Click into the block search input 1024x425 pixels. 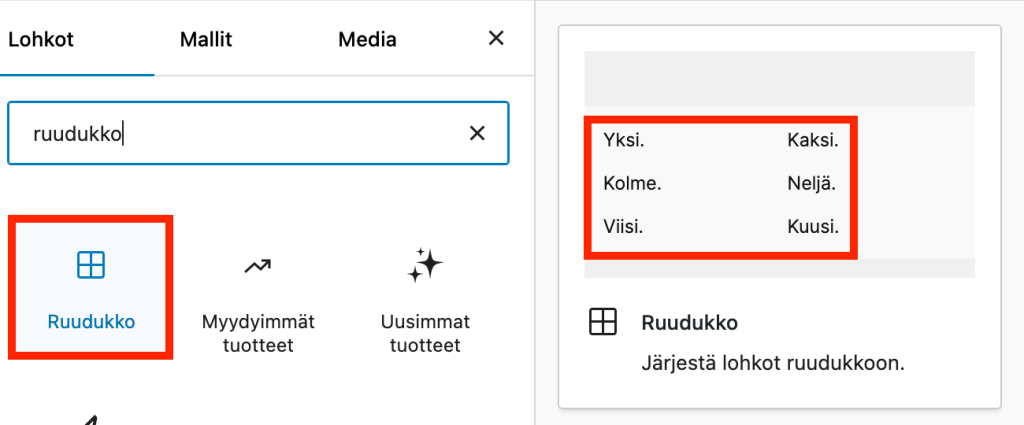[258, 133]
